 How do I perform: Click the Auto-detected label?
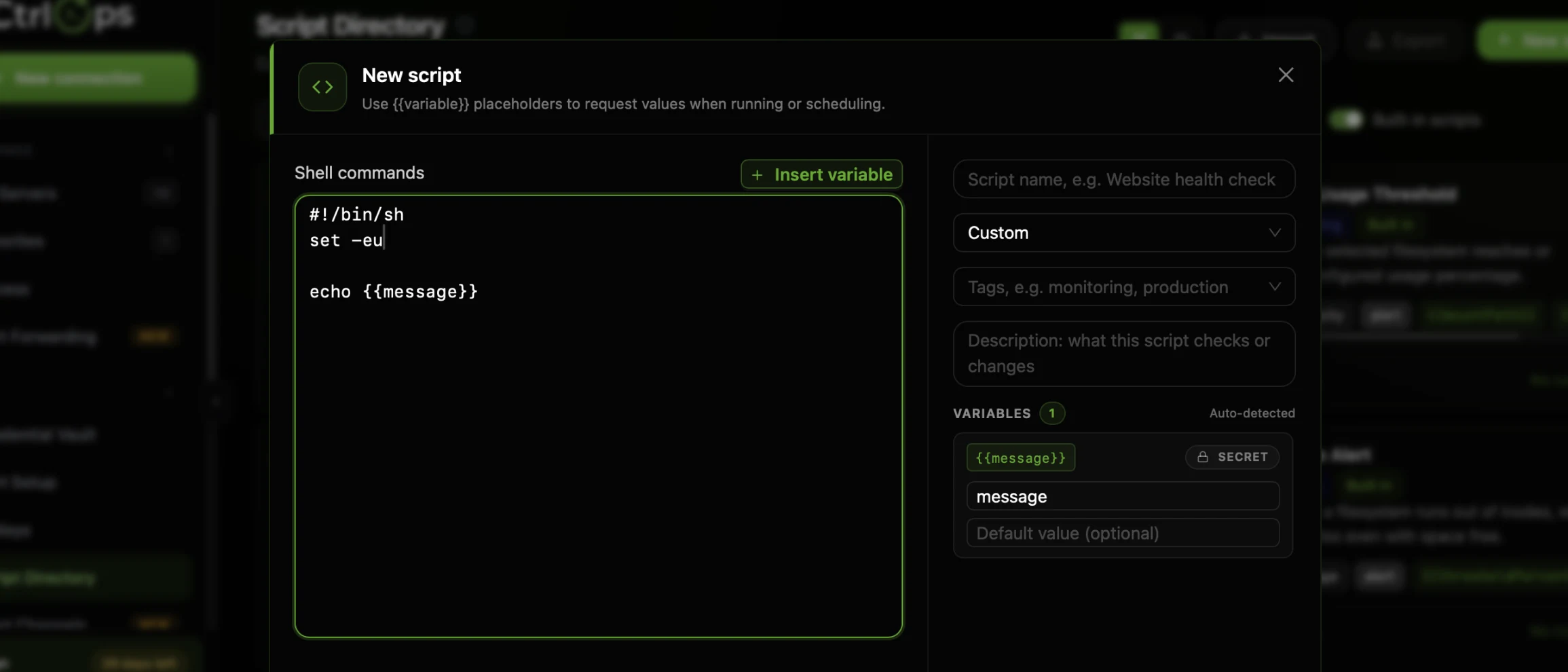tap(1252, 413)
